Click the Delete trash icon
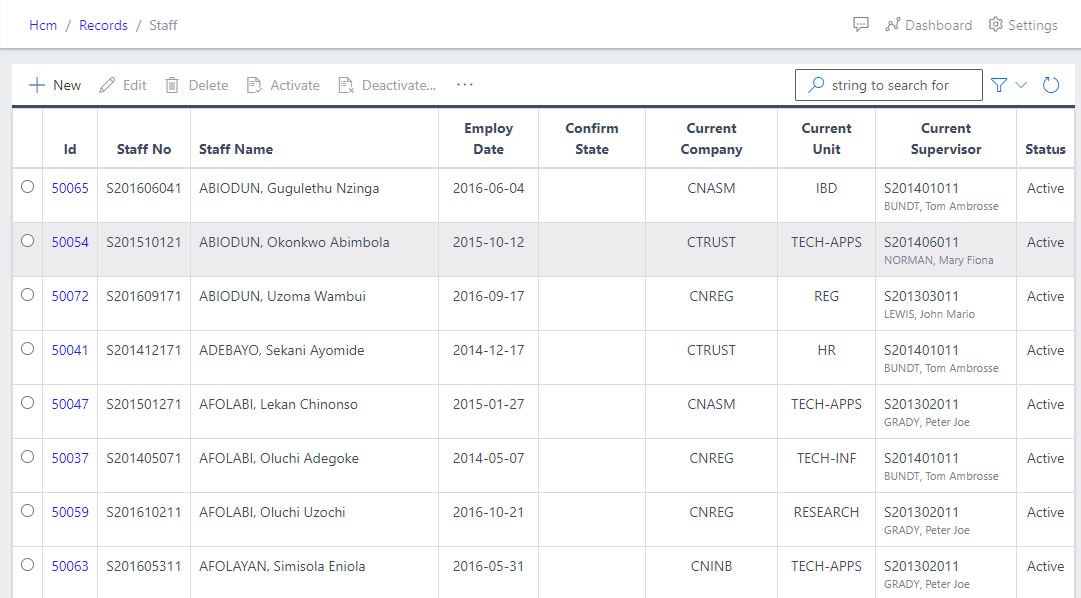 coord(172,85)
